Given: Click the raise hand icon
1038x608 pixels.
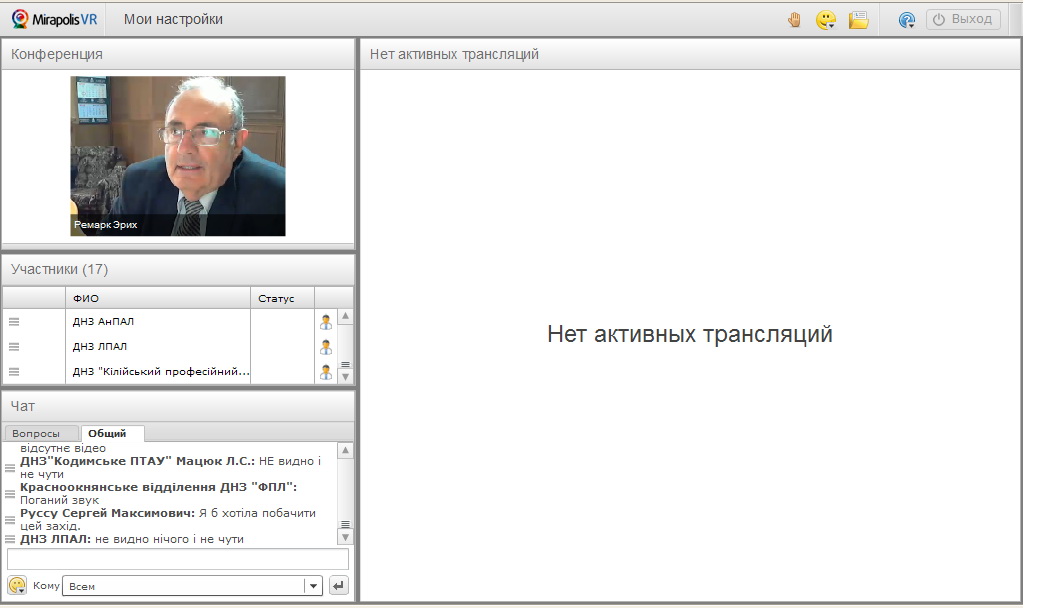Looking at the screenshot, I should [x=794, y=19].
